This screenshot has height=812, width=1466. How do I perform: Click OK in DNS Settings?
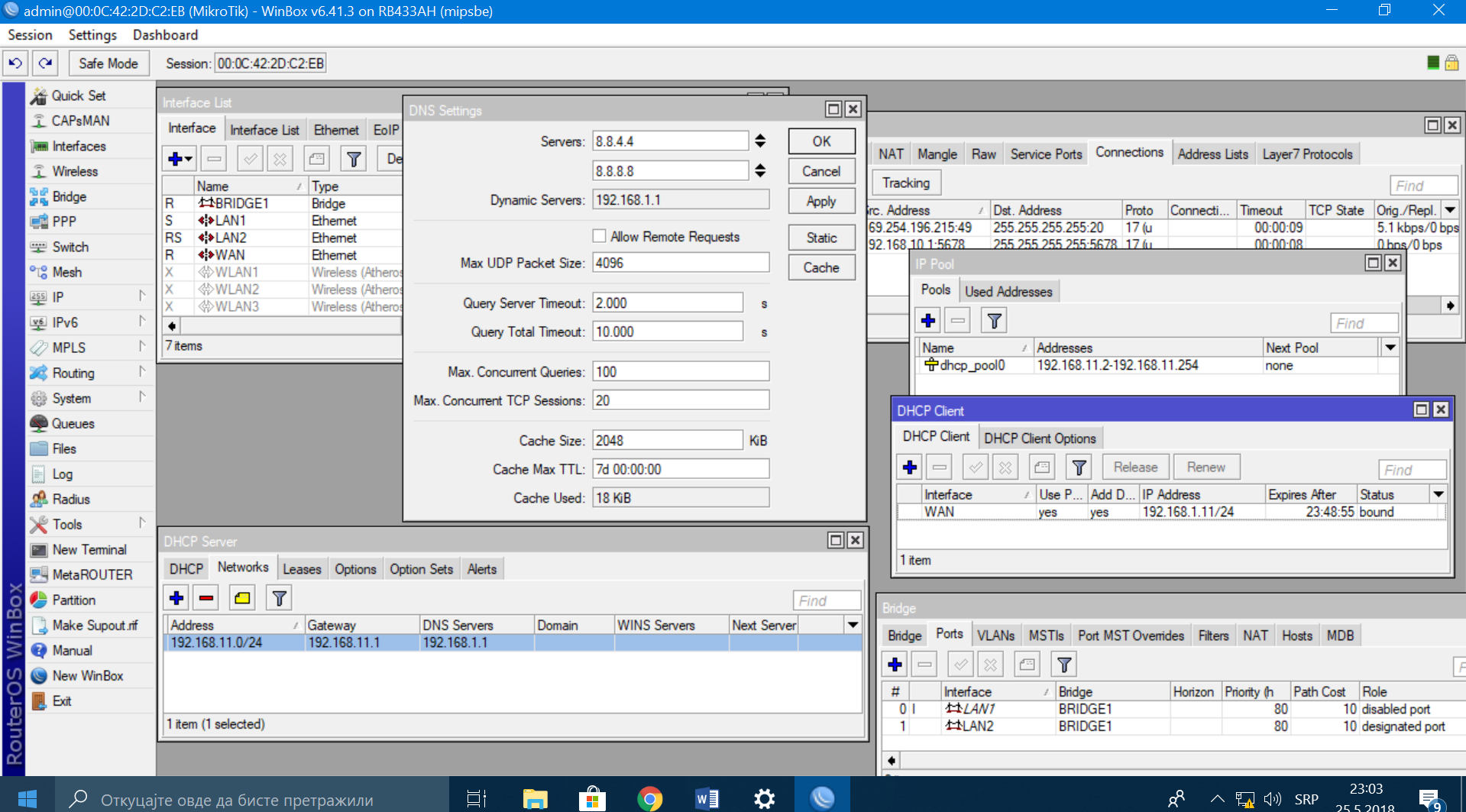click(821, 141)
